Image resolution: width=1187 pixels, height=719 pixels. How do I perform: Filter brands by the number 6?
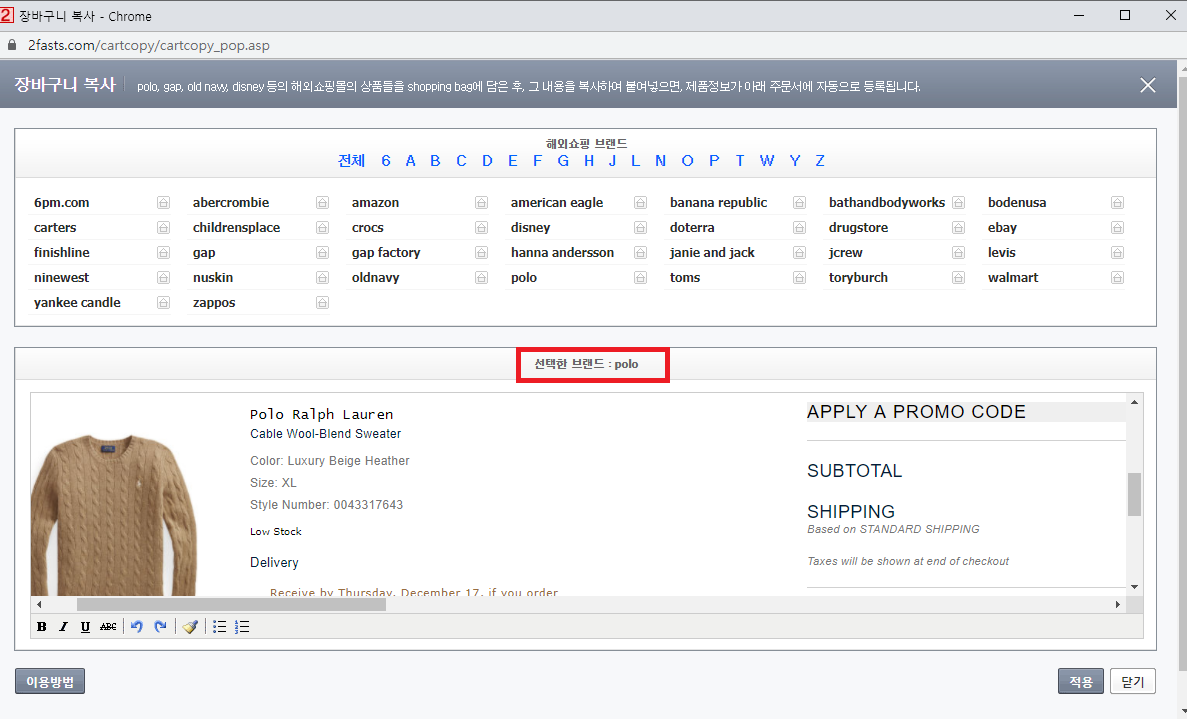tap(386, 160)
